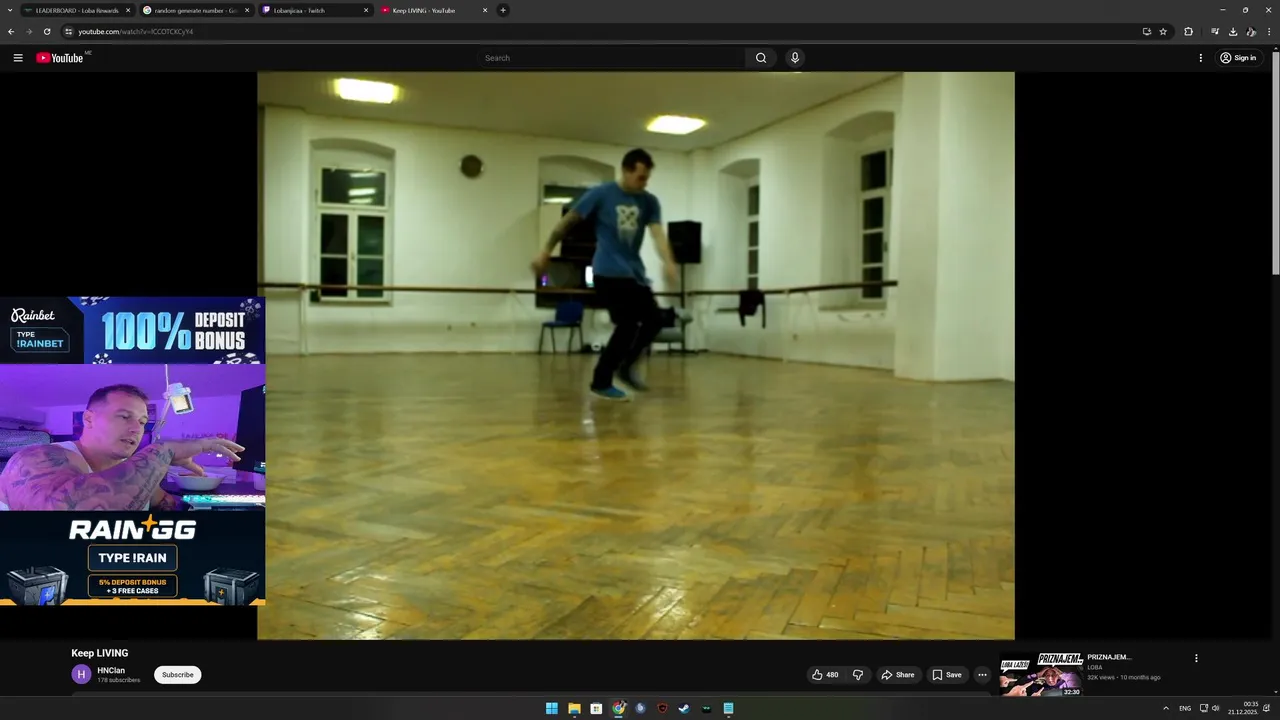Open File Explorer from taskbar
1280x720 pixels.
click(x=574, y=708)
